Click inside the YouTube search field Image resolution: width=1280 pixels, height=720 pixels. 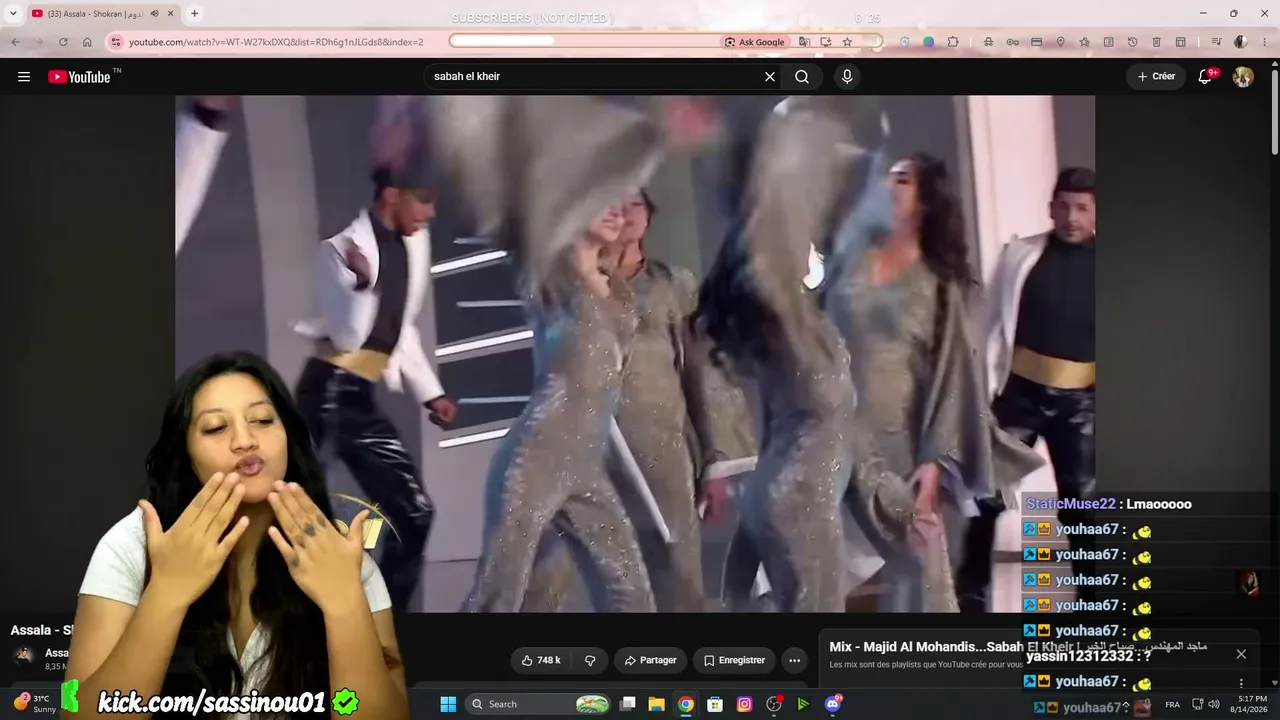click(x=594, y=77)
